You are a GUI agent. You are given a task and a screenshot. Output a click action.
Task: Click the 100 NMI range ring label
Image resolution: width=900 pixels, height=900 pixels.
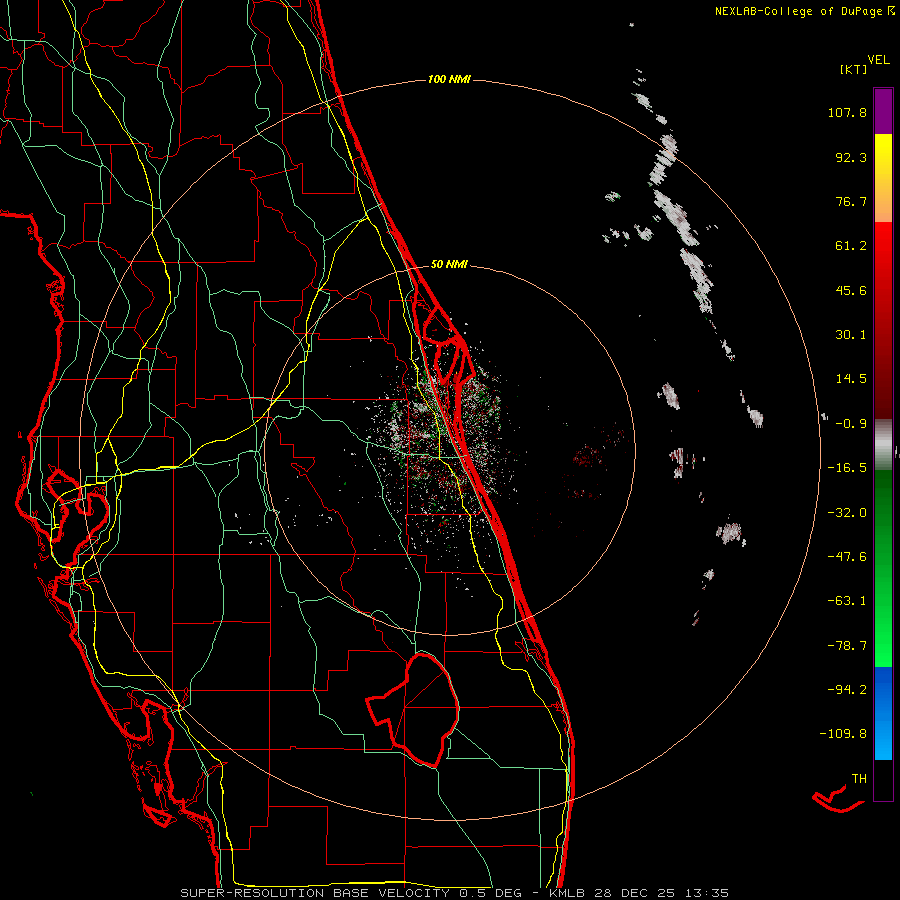click(449, 79)
